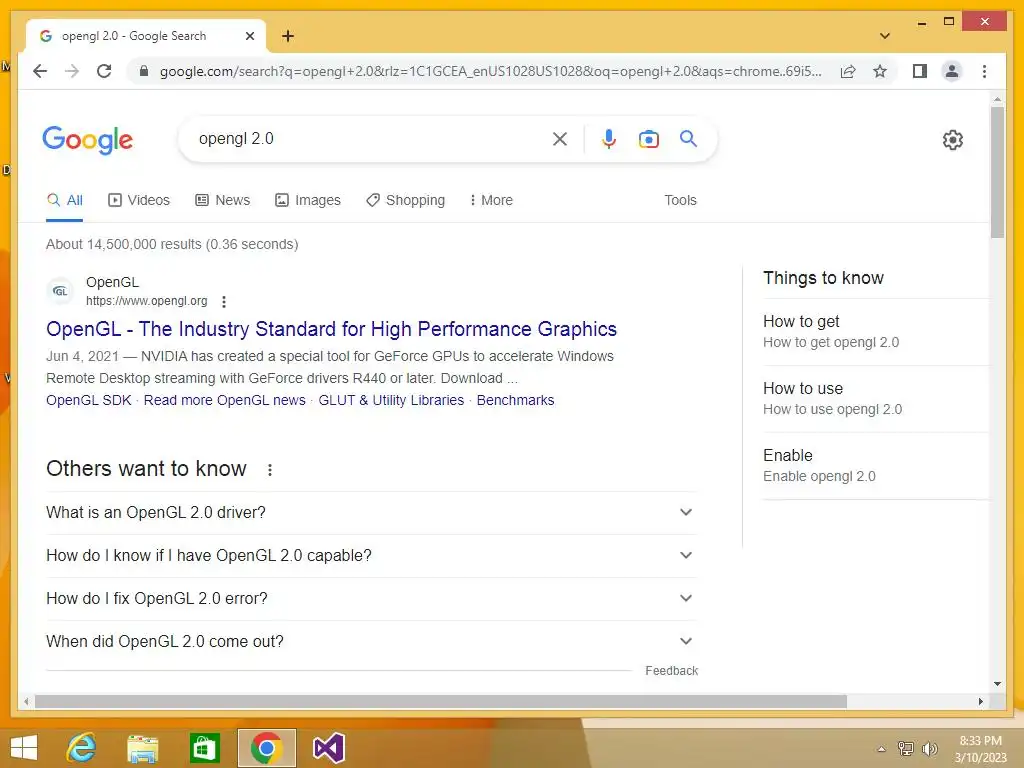
Task: Click Chrome icon in taskbar
Action: coord(266,748)
